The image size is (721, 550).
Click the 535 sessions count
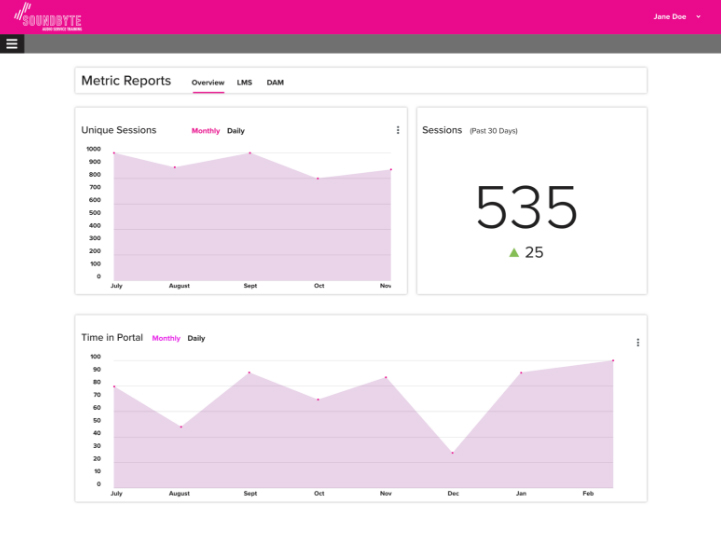click(526, 209)
